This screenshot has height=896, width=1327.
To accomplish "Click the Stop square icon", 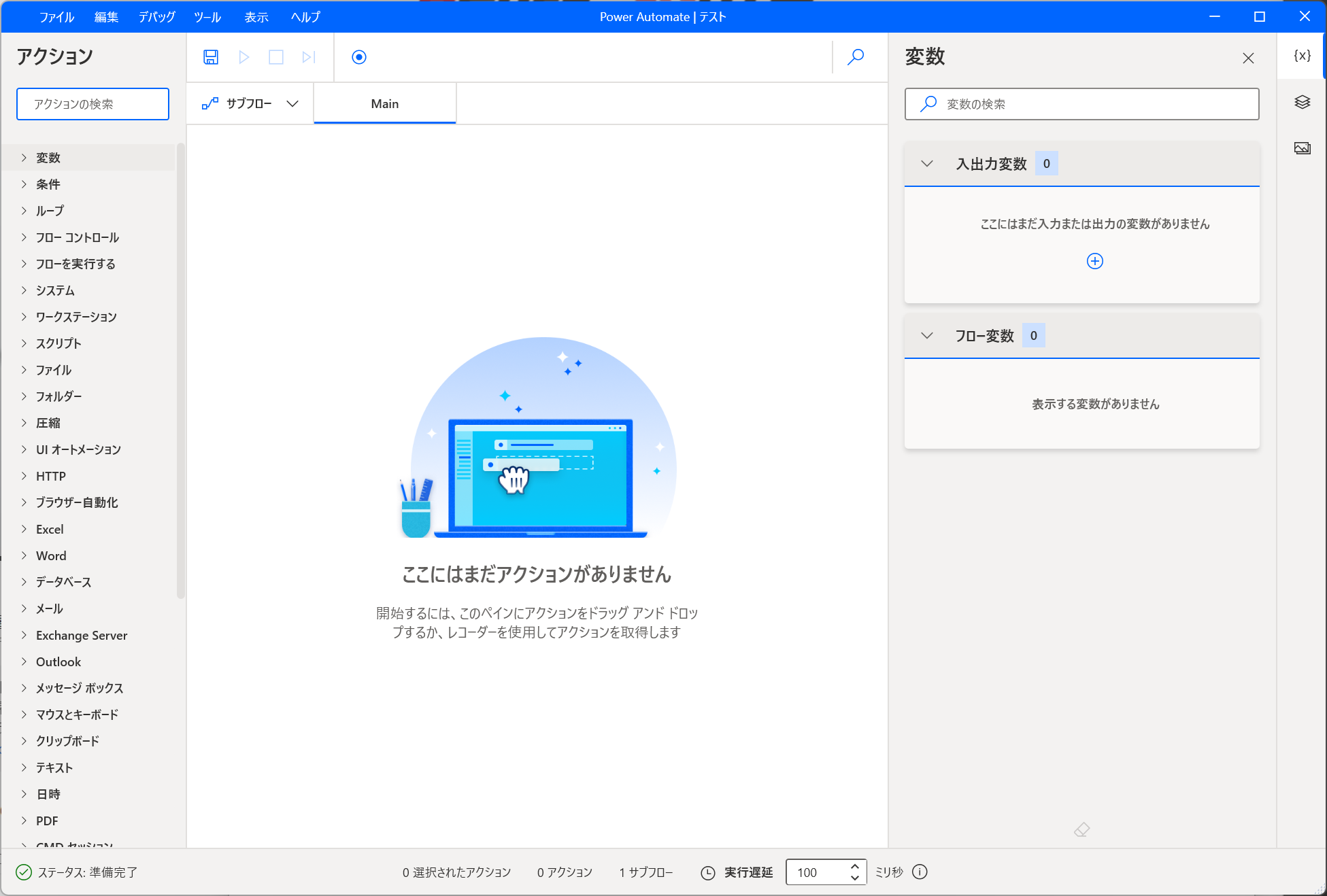I will (x=276, y=57).
